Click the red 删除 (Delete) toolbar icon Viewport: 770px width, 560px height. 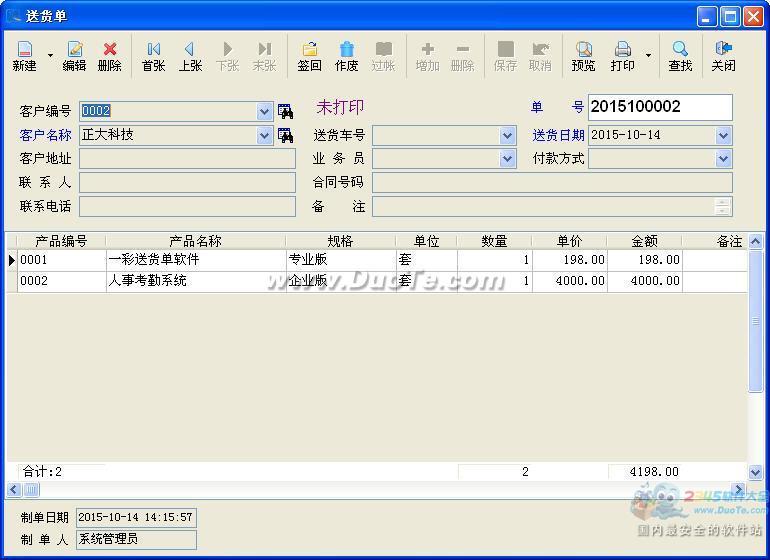click(x=110, y=56)
